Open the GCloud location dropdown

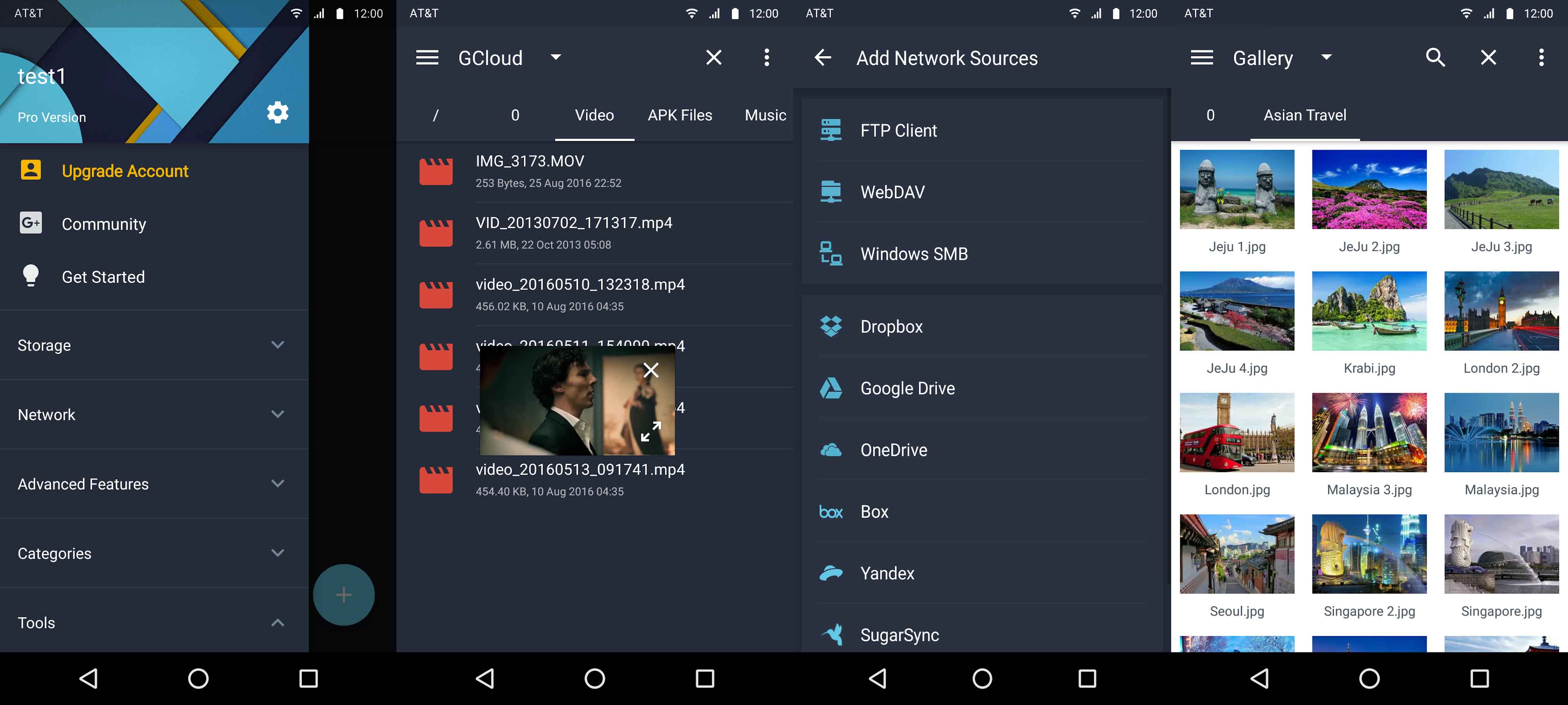[555, 57]
